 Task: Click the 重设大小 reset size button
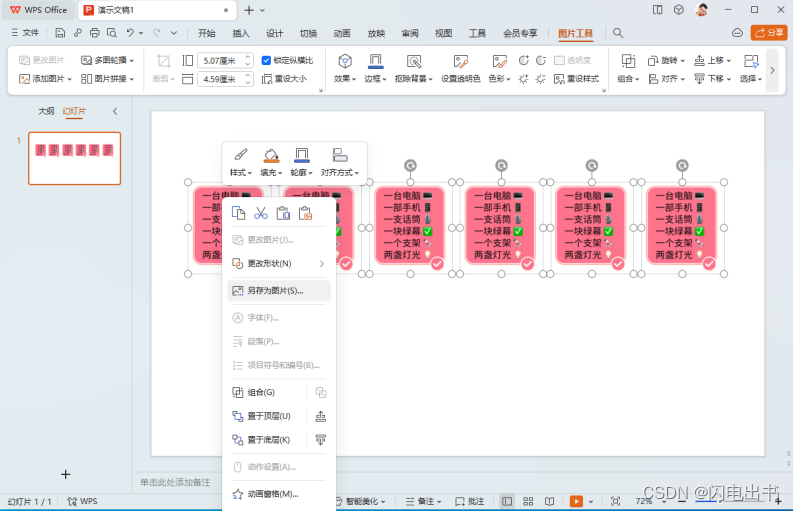(285, 79)
